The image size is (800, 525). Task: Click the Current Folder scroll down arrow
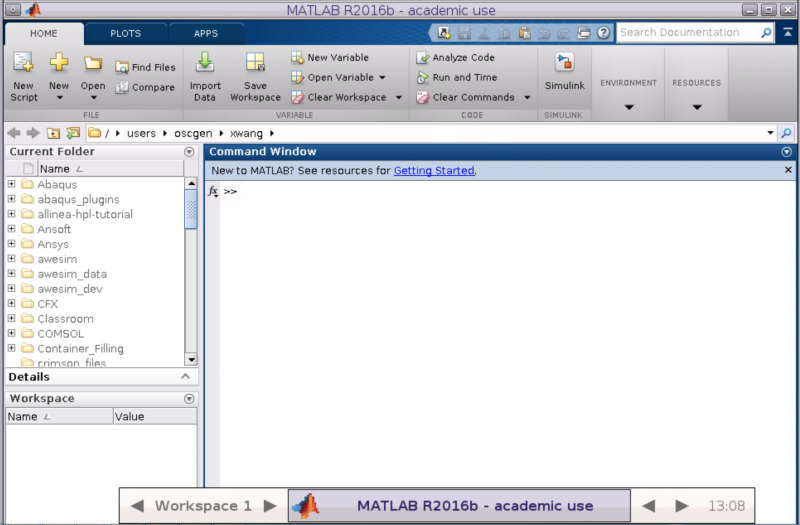pyautogui.click(x=191, y=360)
